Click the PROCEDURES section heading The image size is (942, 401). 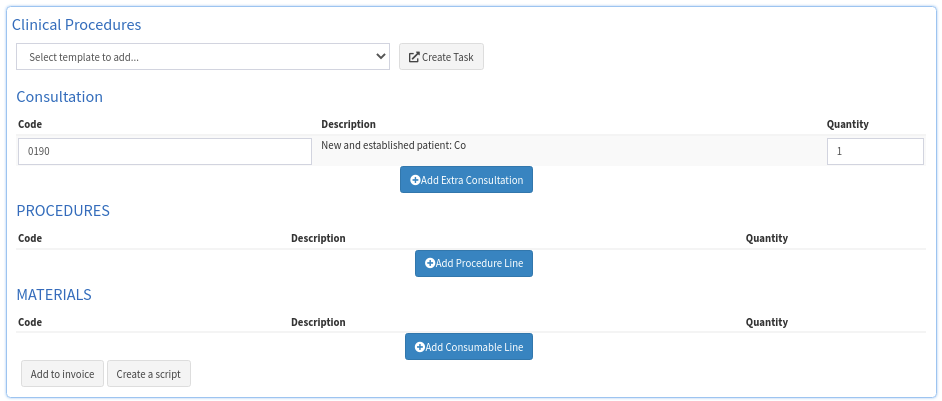click(63, 211)
